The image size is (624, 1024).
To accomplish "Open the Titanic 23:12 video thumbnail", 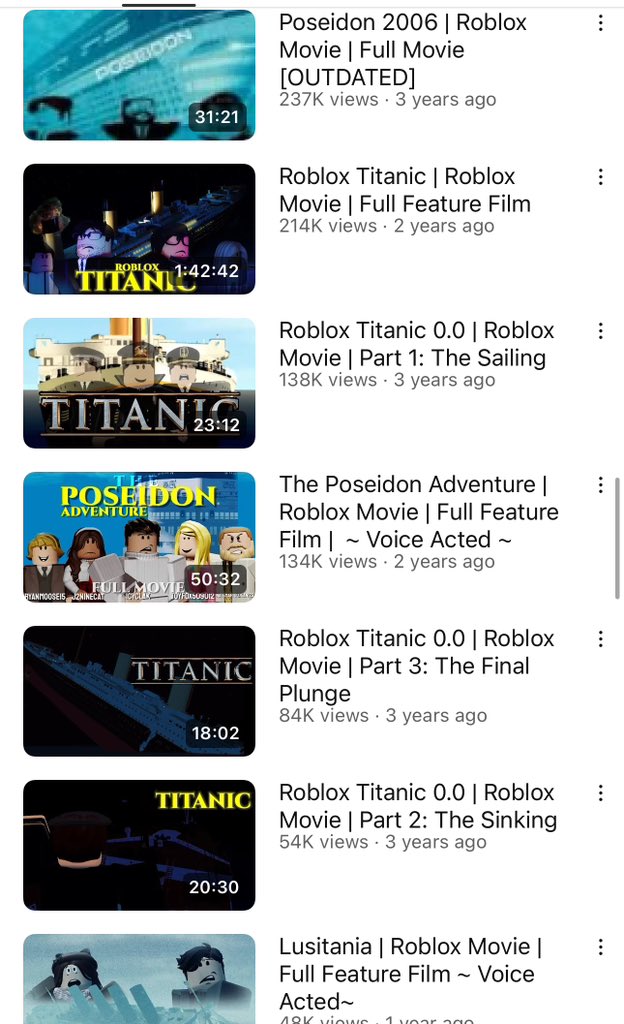I will 139,383.
